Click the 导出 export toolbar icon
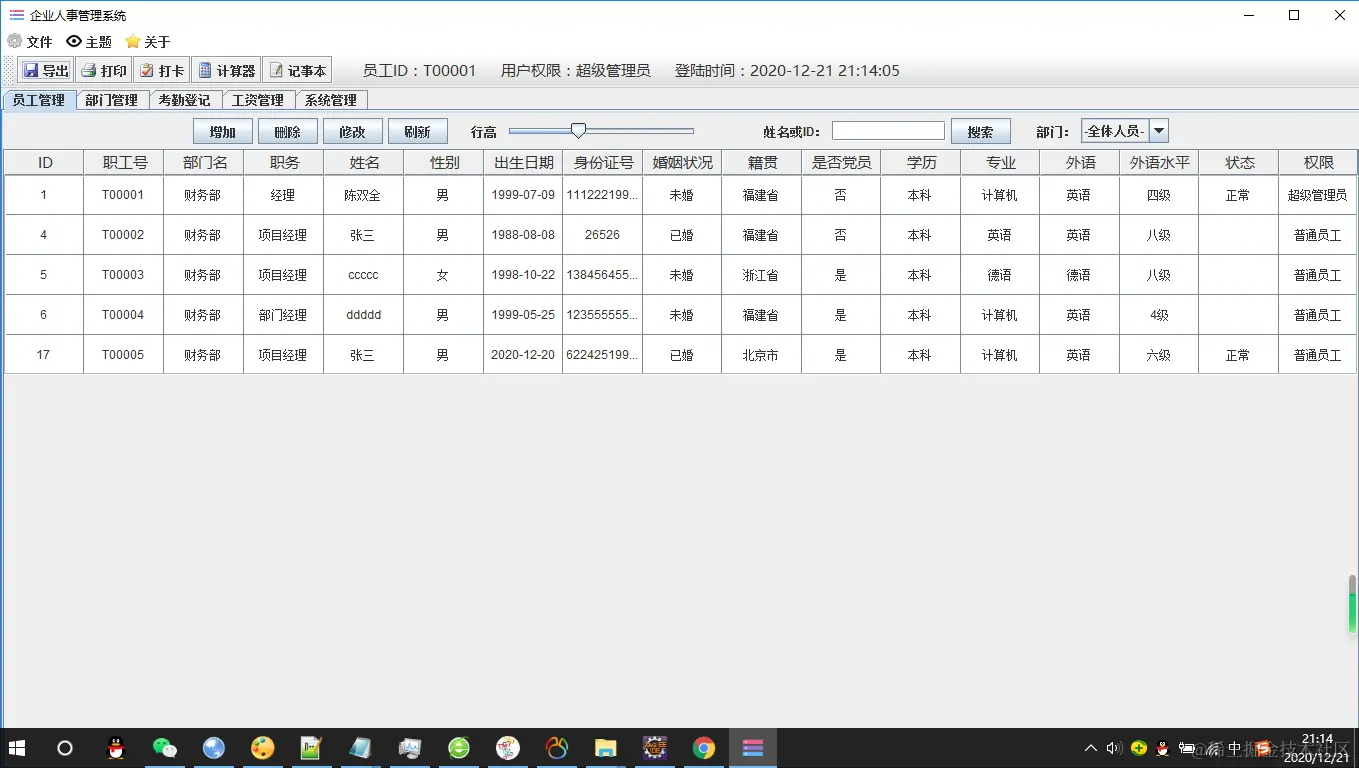 (x=44, y=69)
